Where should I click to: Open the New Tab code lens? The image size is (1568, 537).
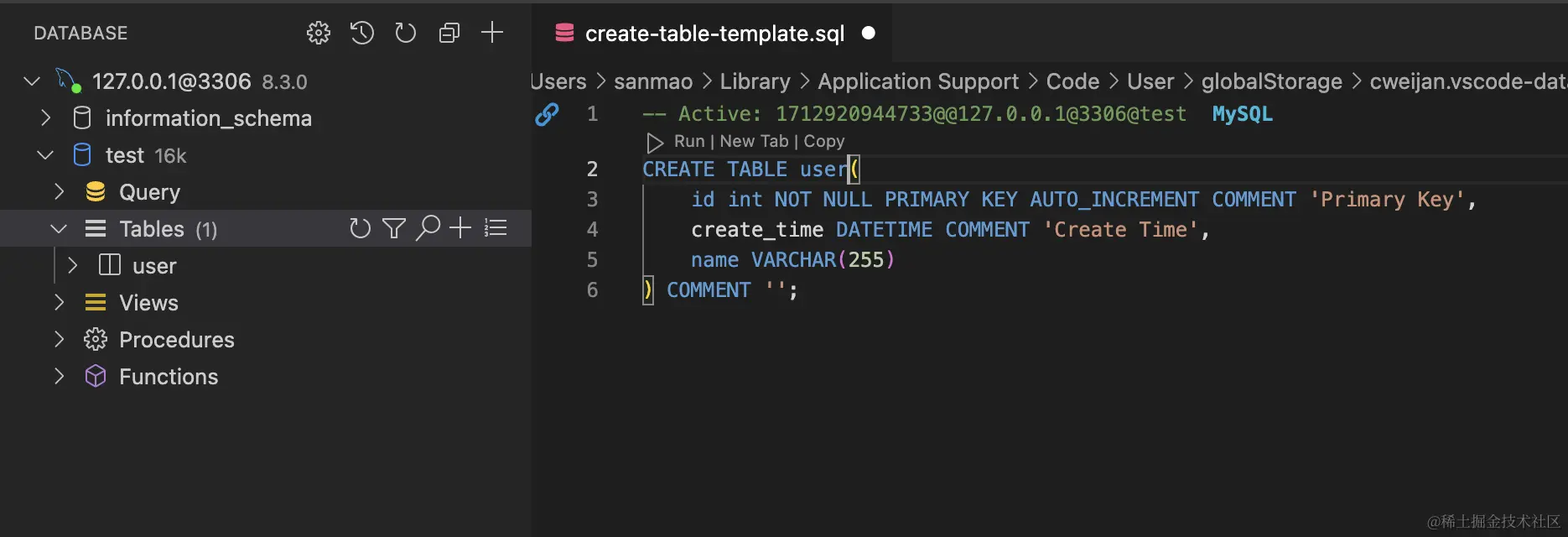tap(754, 142)
